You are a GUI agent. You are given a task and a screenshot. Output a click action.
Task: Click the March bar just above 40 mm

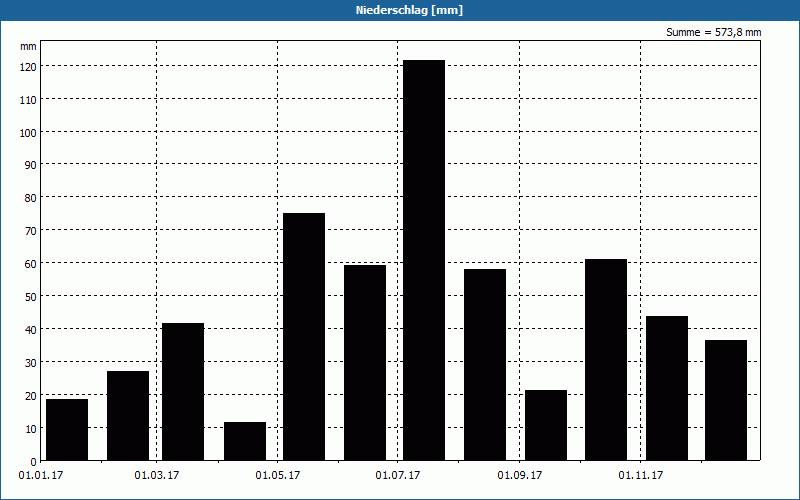183,392
